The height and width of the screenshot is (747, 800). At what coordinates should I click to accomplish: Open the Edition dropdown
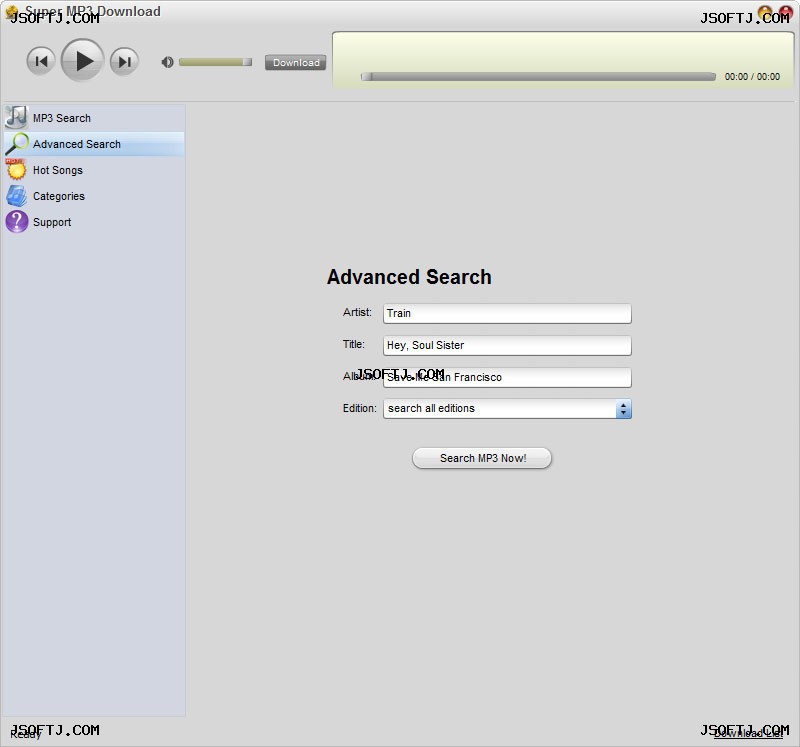coord(507,409)
